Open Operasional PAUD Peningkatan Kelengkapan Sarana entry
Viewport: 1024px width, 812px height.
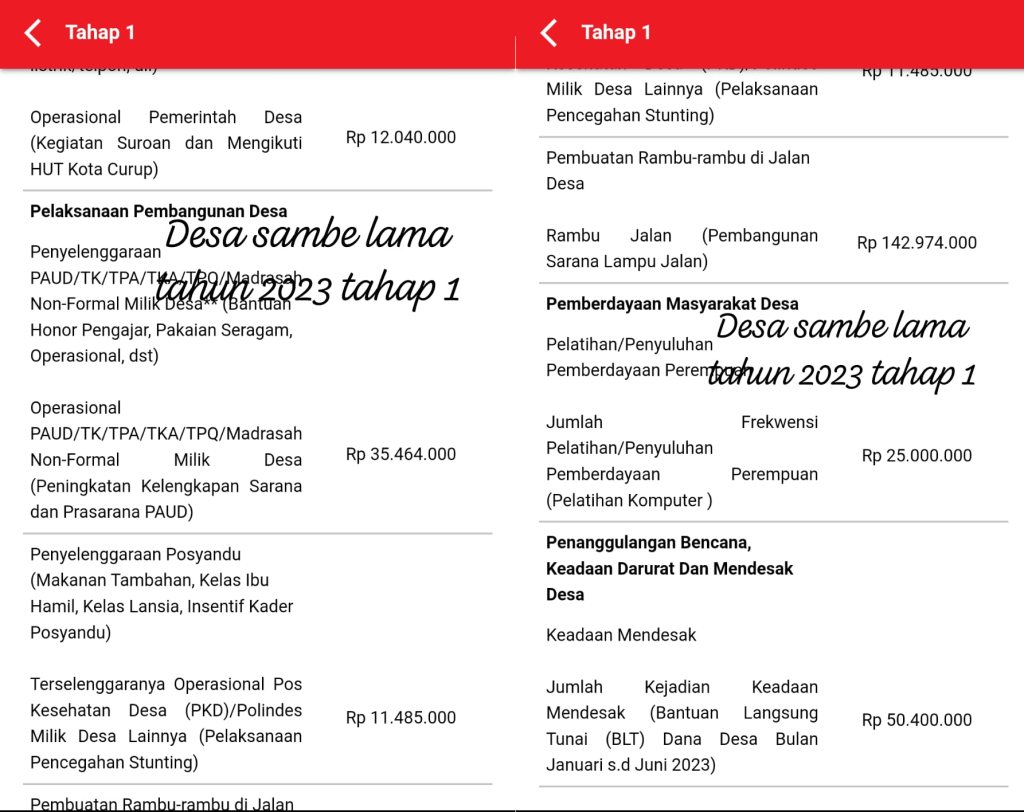pyautogui.click(x=166, y=460)
